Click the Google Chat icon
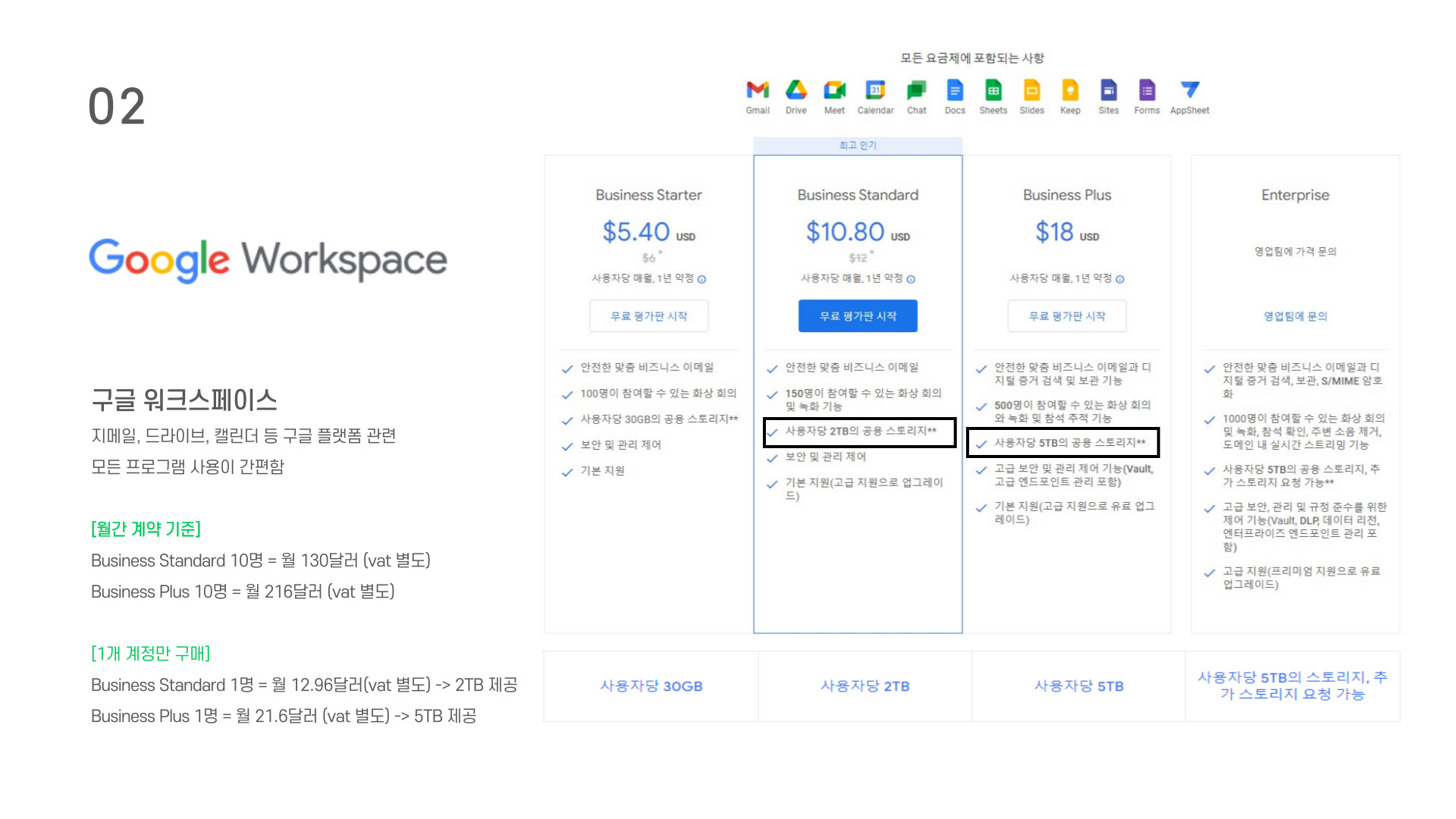The width and height of the screenshot is (1456, 819). [x=917, y=90]
